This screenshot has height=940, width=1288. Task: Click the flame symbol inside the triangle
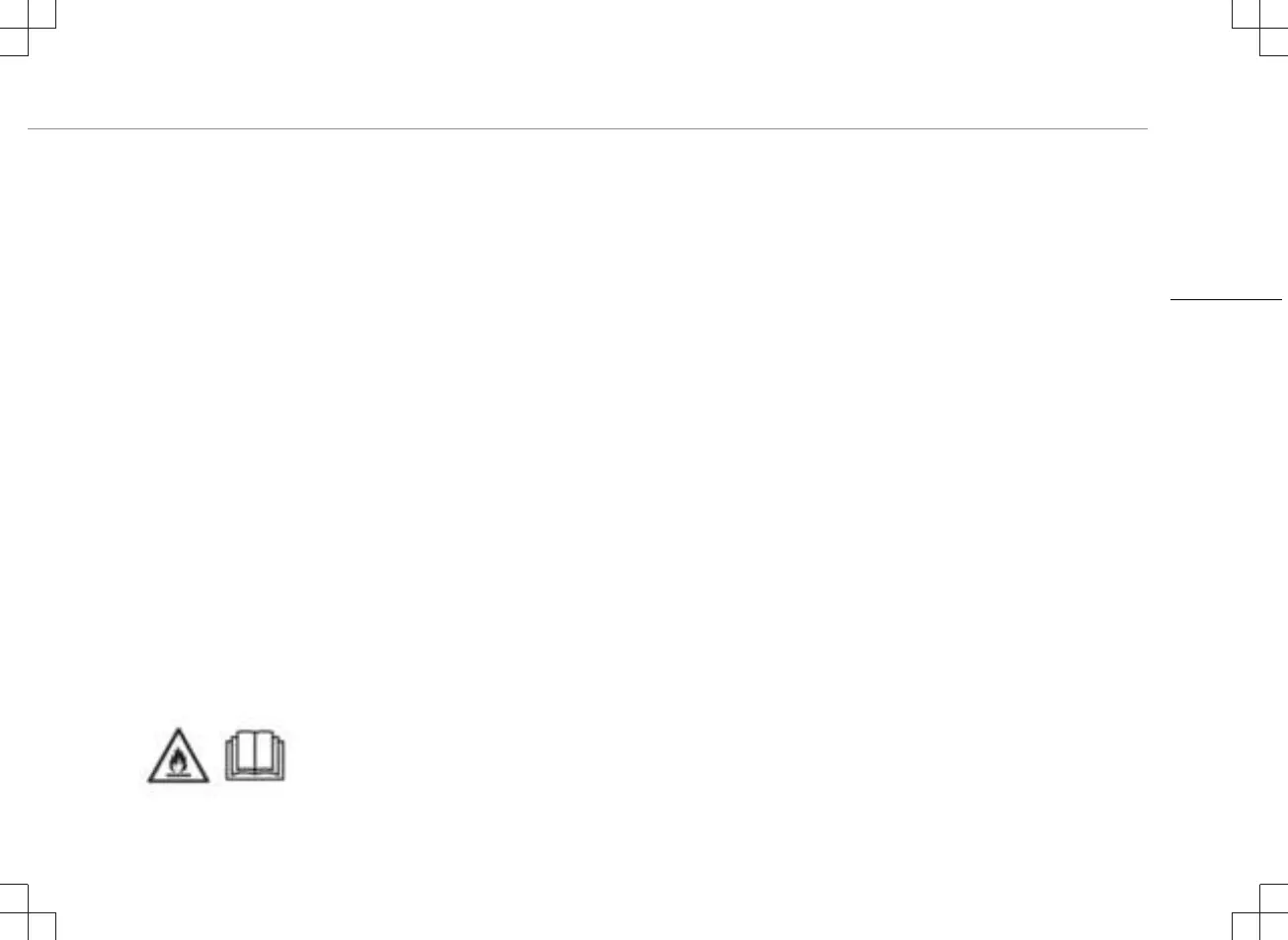pos(179,761)
